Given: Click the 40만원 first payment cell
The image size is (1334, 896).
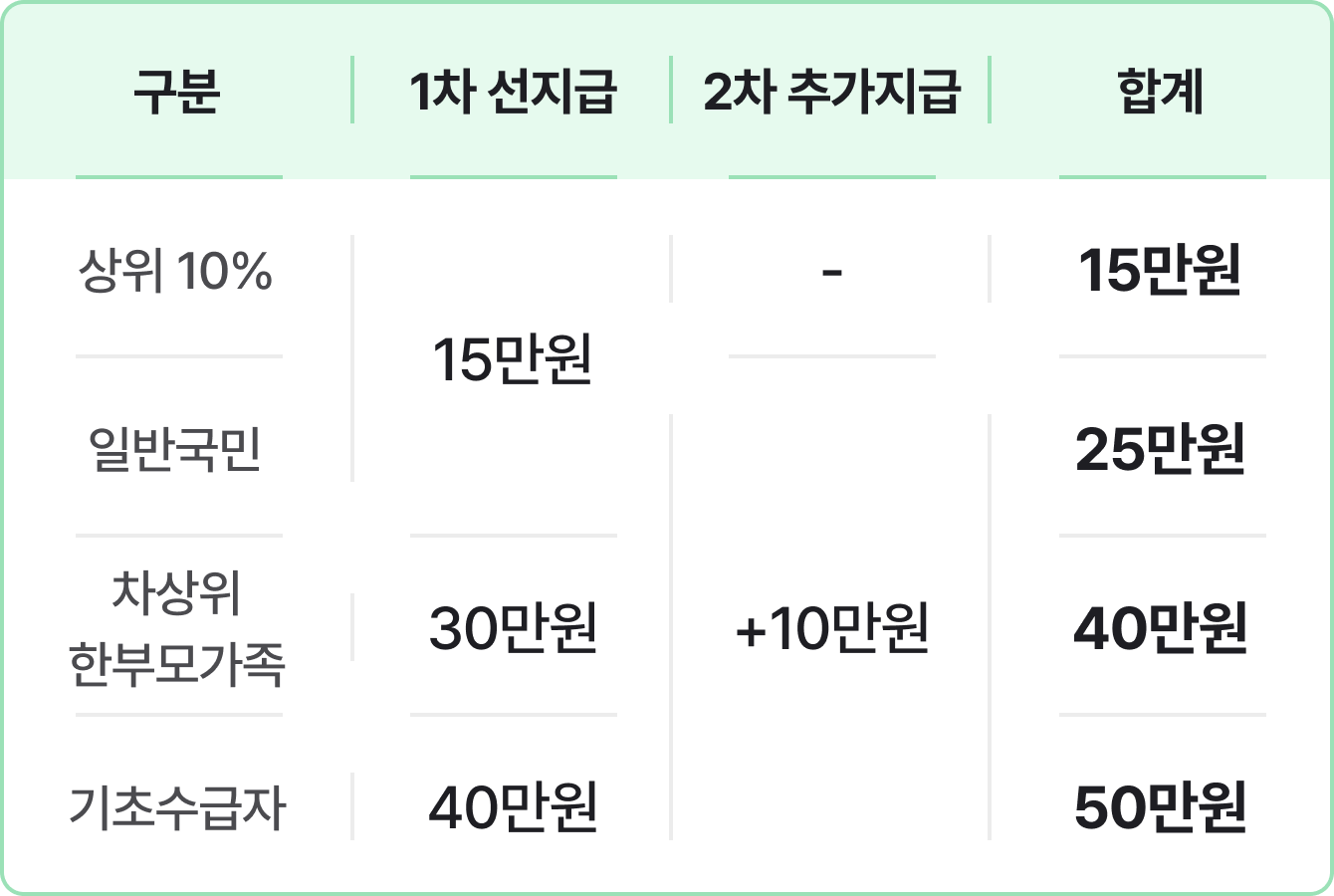Looking at the screenshot, I should pos(513,807).
